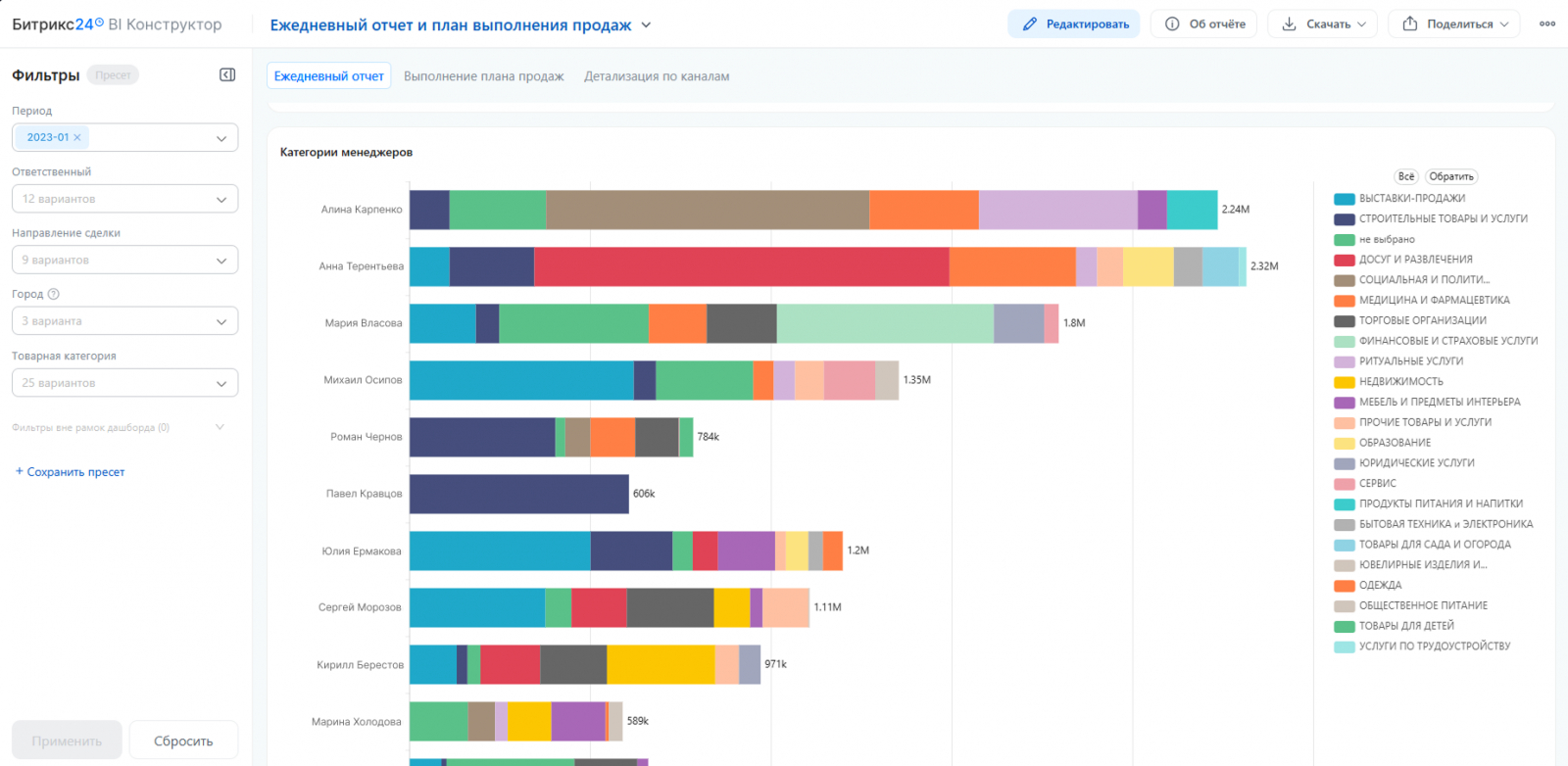Switch to Выполнение плана продаж tab
This screenshot has height=766, width=1568.
[484, 76]
